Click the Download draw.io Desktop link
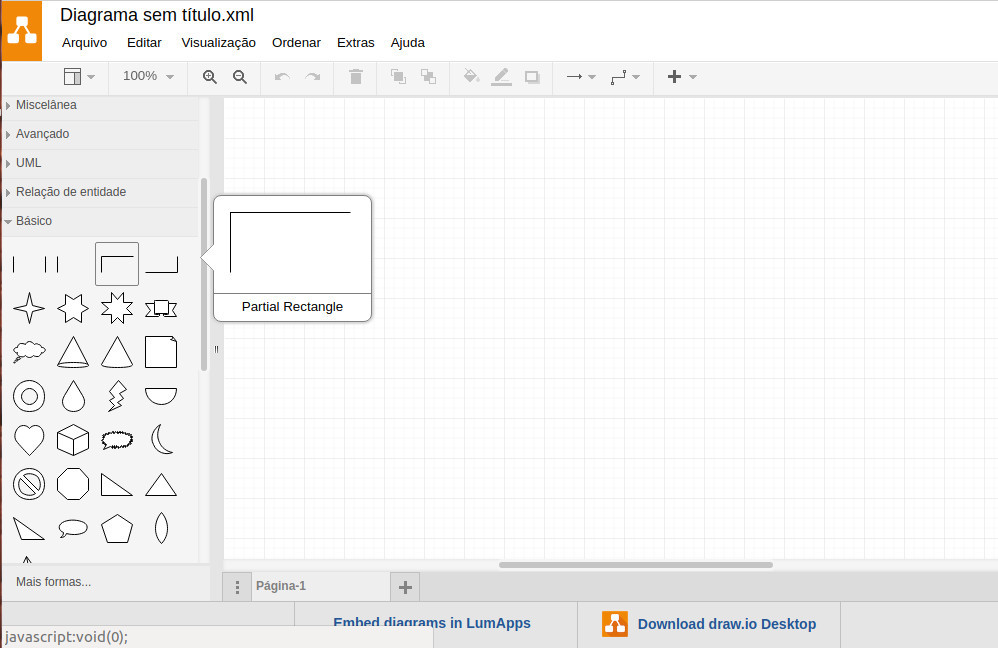998x648 pixels. 726,624
